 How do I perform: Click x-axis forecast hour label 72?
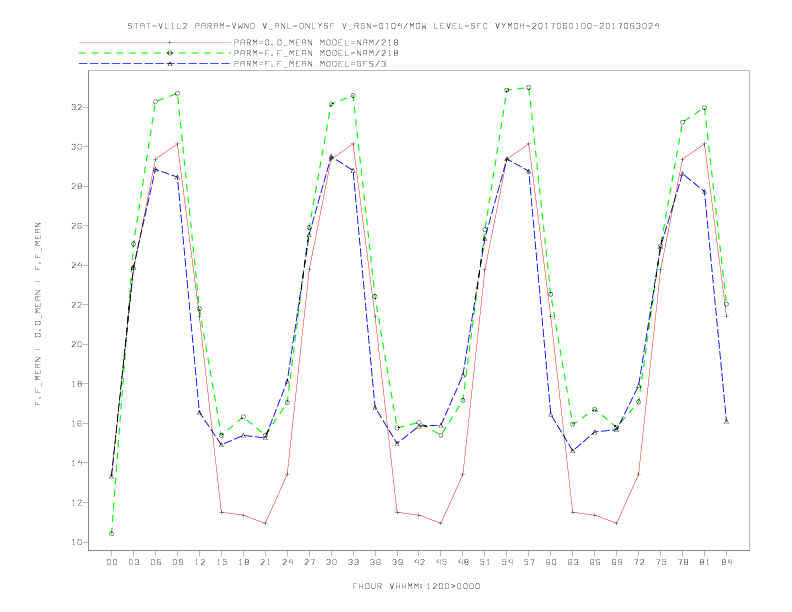[x=639, y=562]
